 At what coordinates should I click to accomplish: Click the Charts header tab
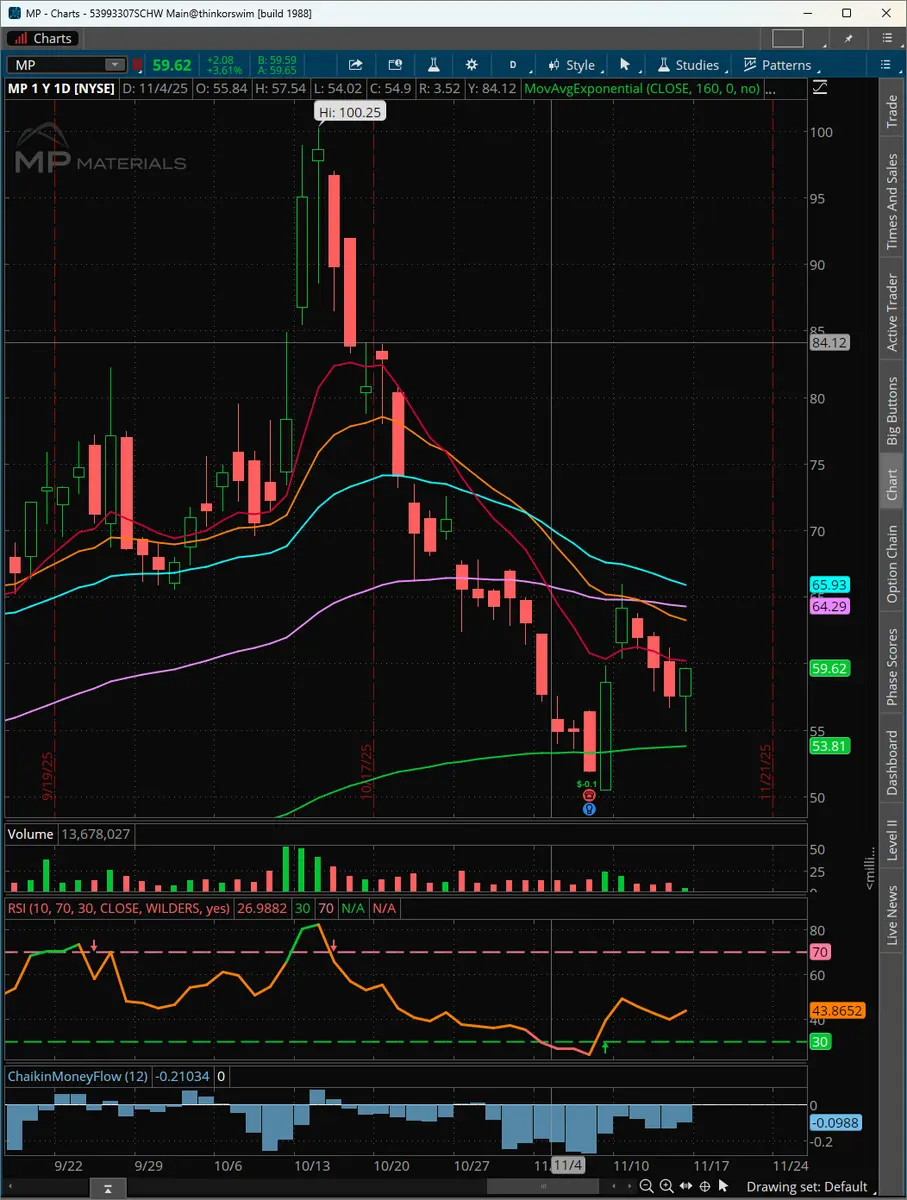tap(42, 38)
